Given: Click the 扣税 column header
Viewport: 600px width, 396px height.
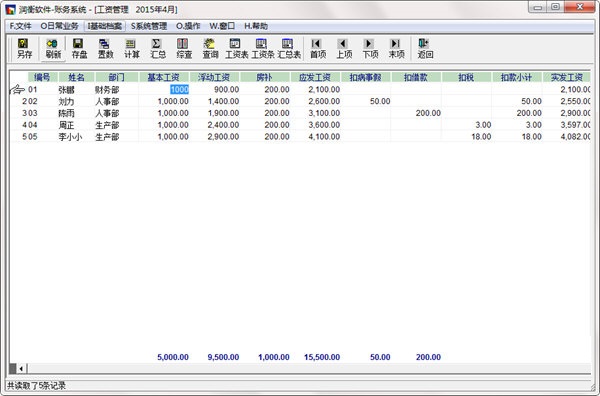Looking at the screenshot, I should tap(466, 77).
